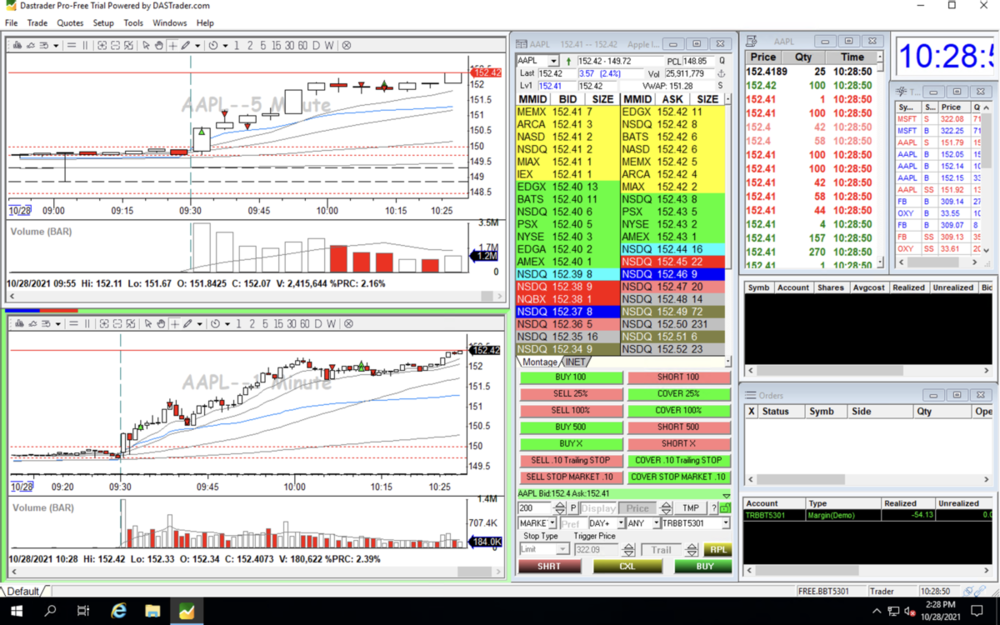This screenshot has height=625, width=1000.
Task: Open the AAPL symbol dropdown in the montage
Action: point(554,60)
